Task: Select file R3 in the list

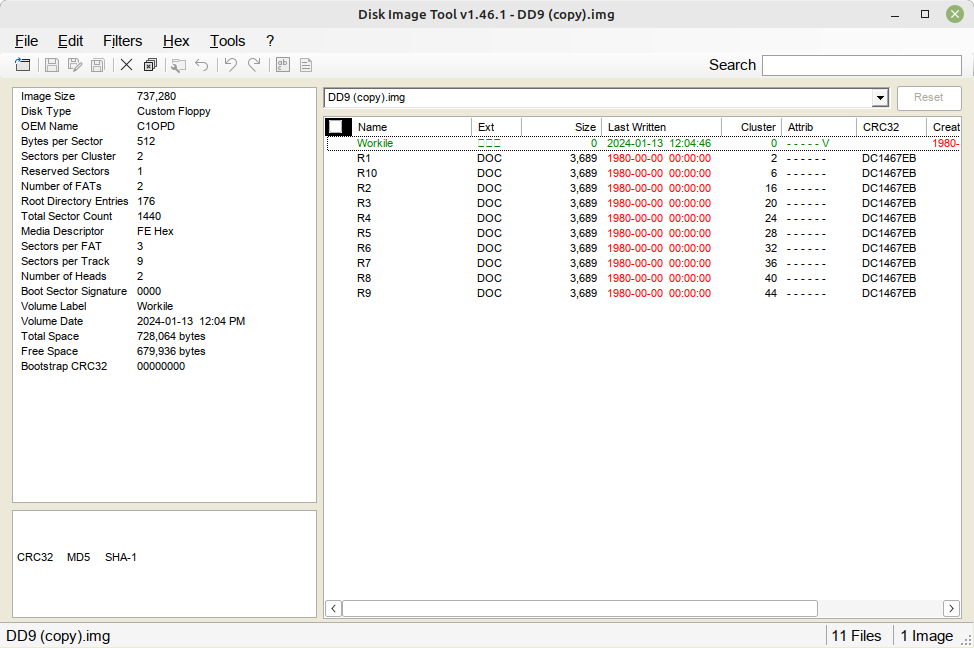Action: click(x=643, y=203)
